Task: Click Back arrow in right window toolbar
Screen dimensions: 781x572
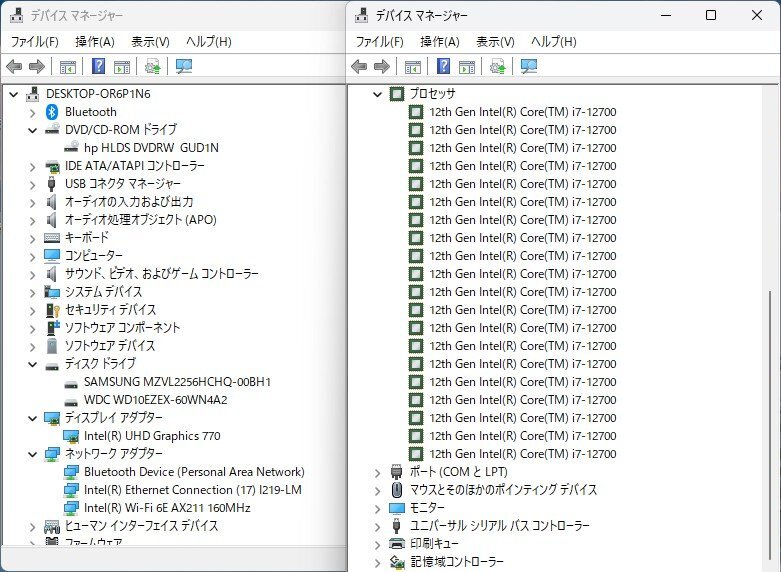Action: [359, 66]
